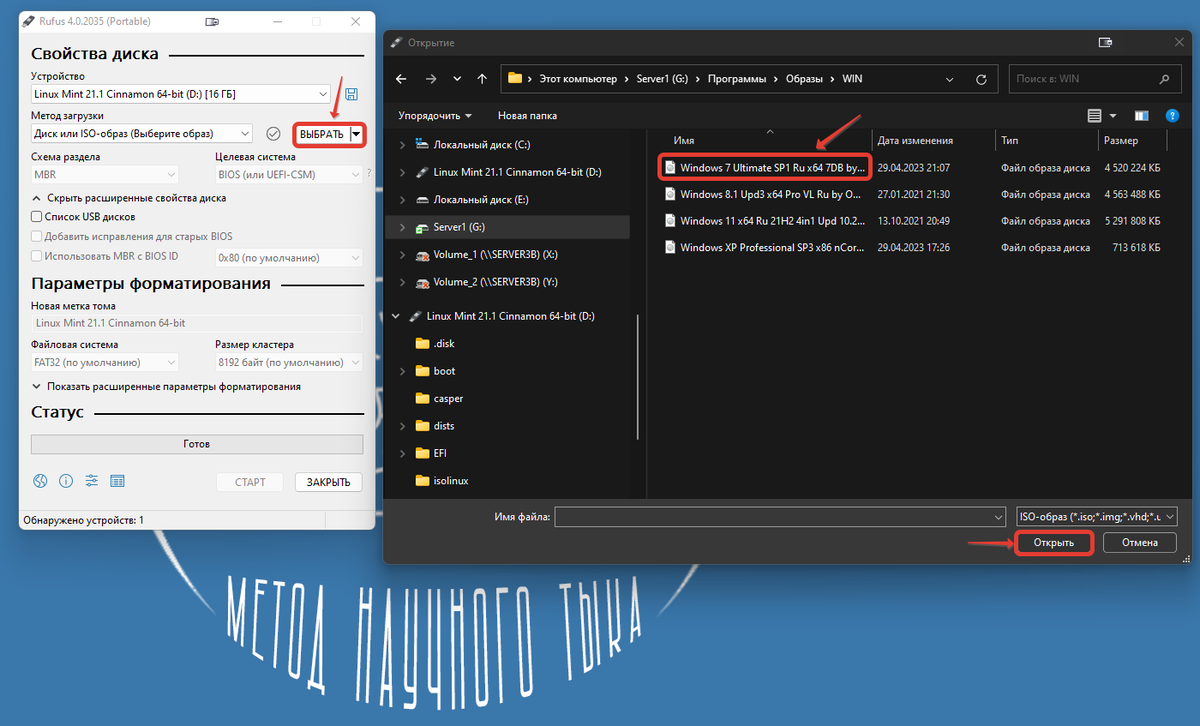Select Windows 7 Ultimate SP1 file

point(766,167)
